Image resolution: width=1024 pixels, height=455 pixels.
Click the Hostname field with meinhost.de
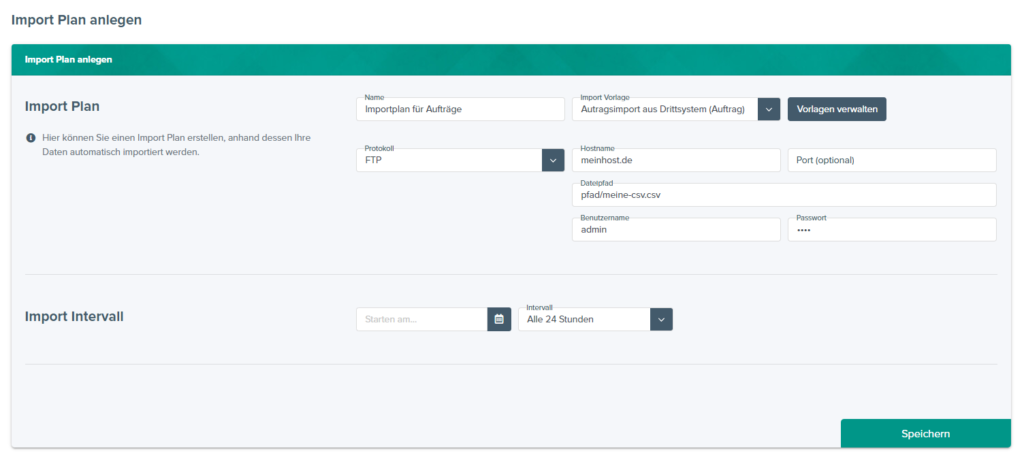tap(675, 160)
